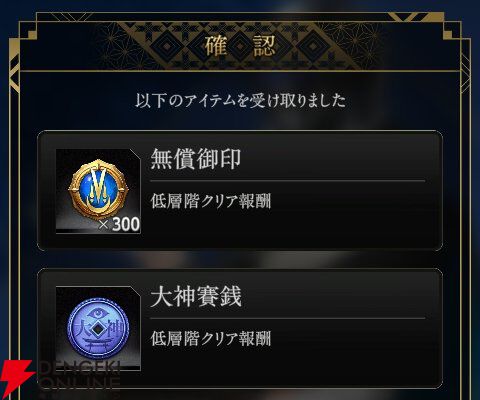Click the divider line below 大神賽銭 name
The image size is (480, 400).
click(x=288, y=318)
